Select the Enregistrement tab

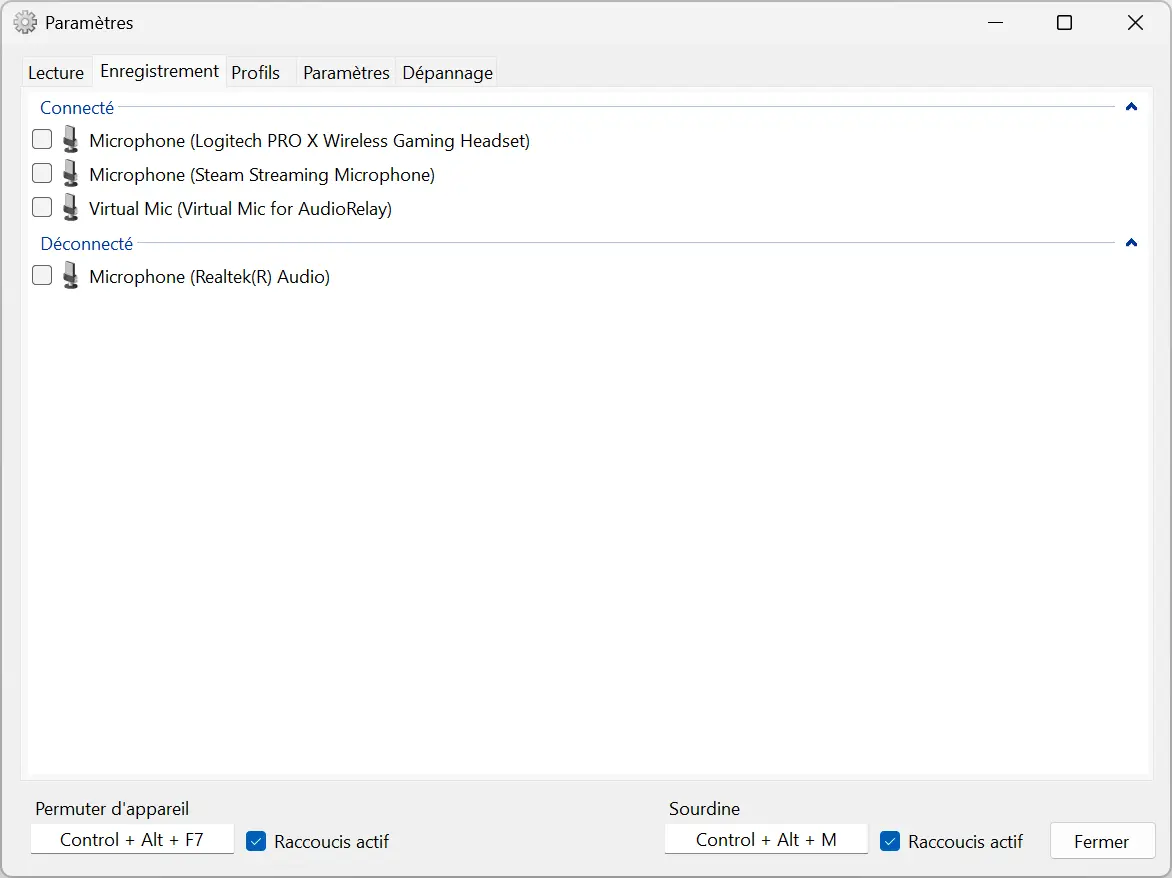159,72
